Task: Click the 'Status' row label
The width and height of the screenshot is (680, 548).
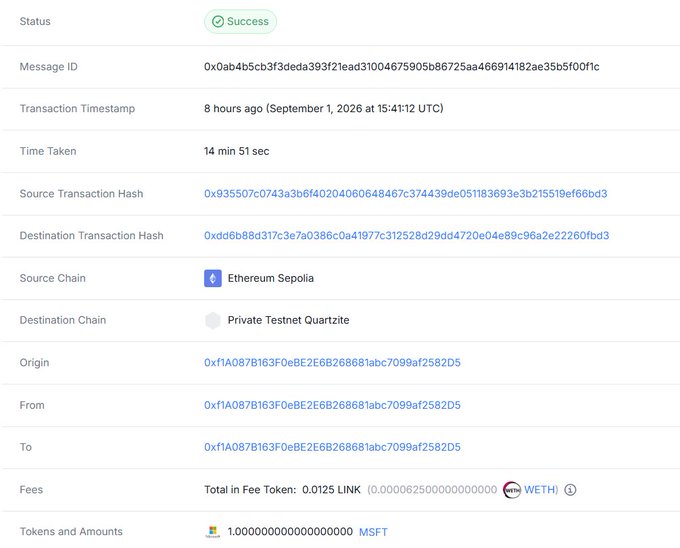Action: click(35, 21)
